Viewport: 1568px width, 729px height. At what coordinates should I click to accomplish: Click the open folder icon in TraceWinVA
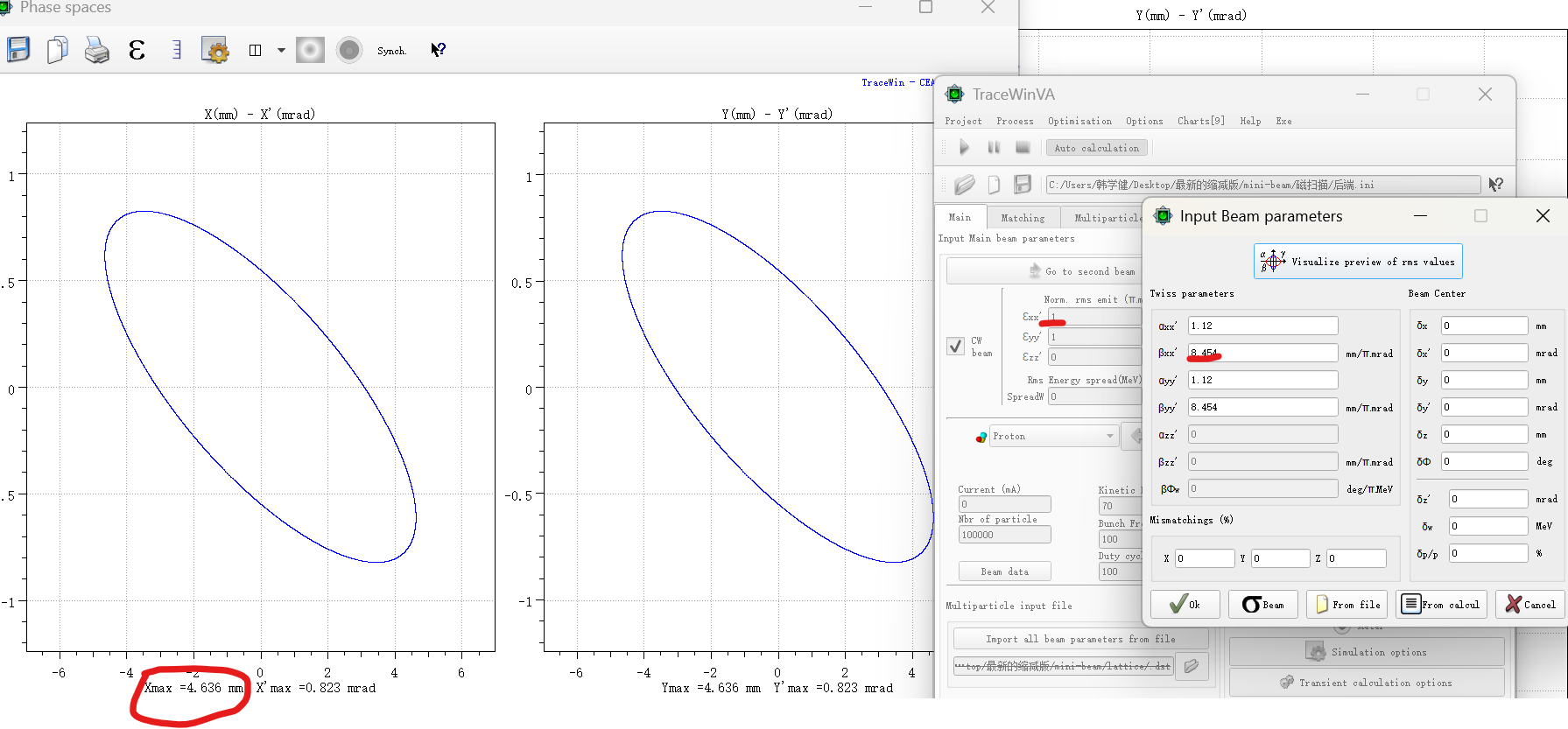pyautogui.click(x=964, y=185)
